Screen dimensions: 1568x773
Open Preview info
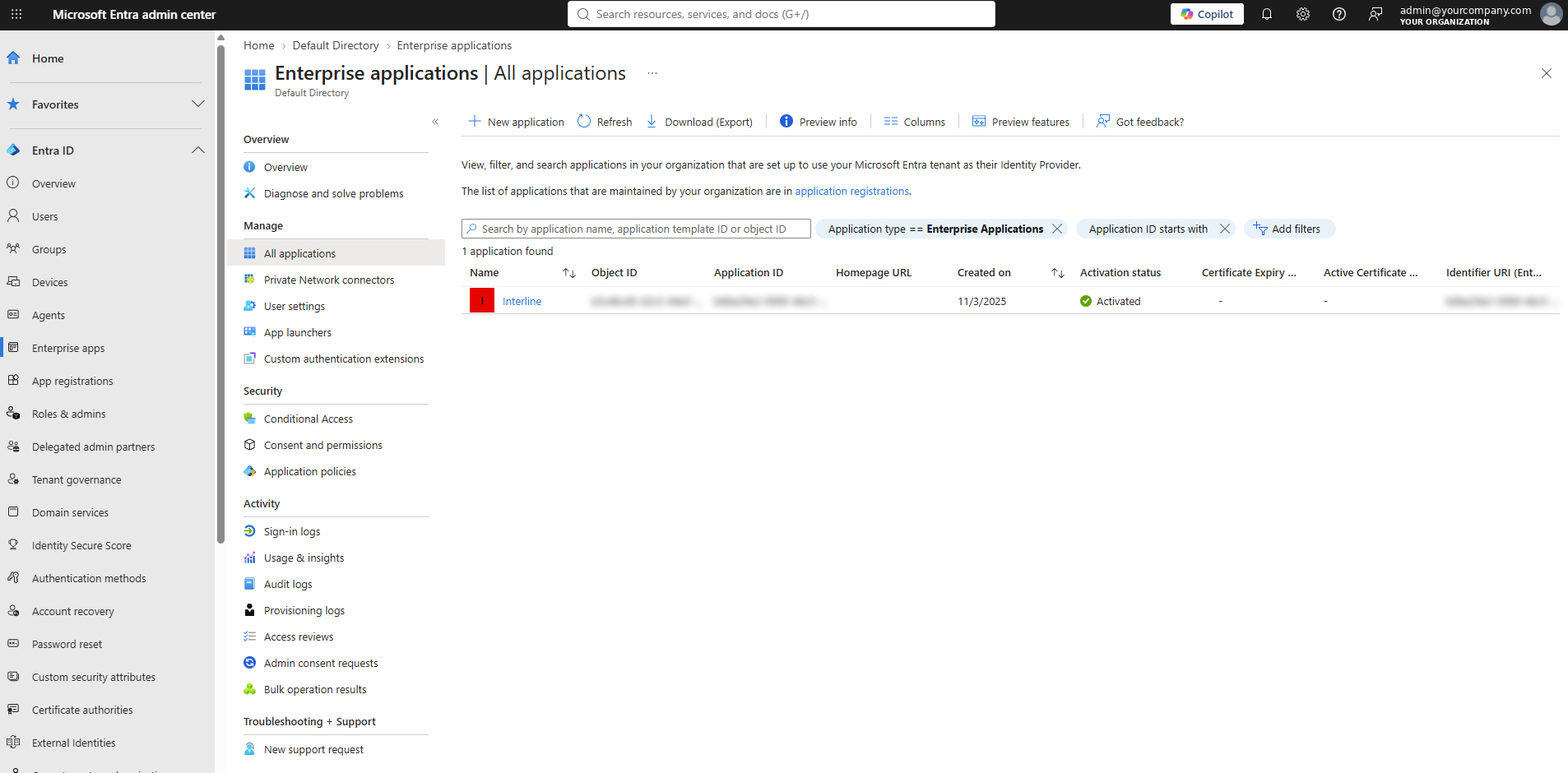819,122
